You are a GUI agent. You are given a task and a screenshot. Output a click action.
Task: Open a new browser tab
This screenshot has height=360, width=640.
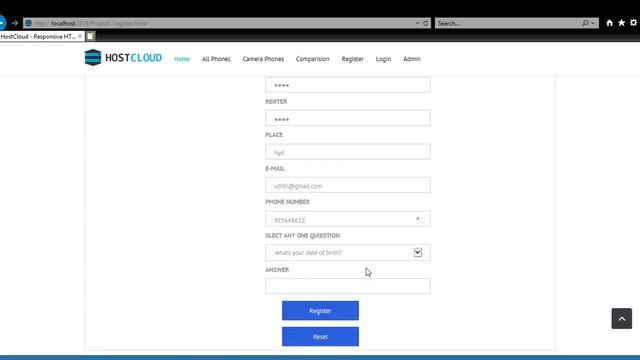(x=90, y=36)
